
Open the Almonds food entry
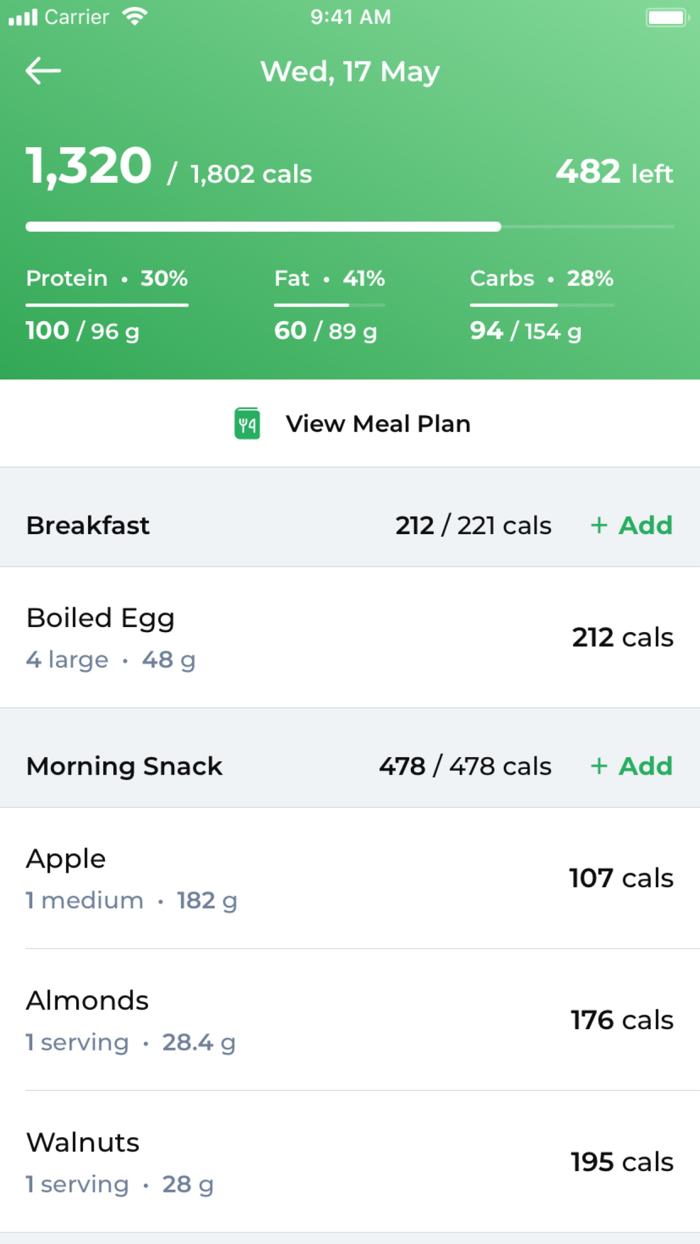350,1020
